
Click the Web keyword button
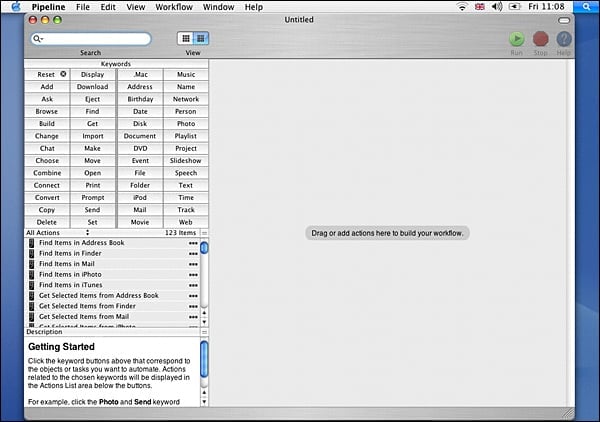pos(186,222)
